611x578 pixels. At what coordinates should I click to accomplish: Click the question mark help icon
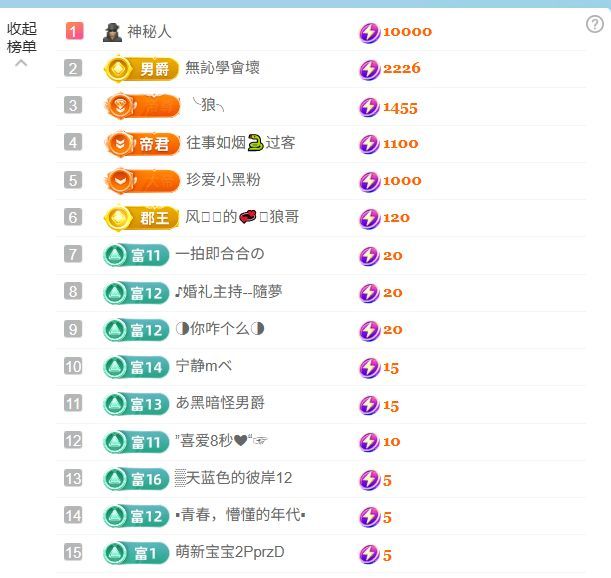tap(594, 25)
